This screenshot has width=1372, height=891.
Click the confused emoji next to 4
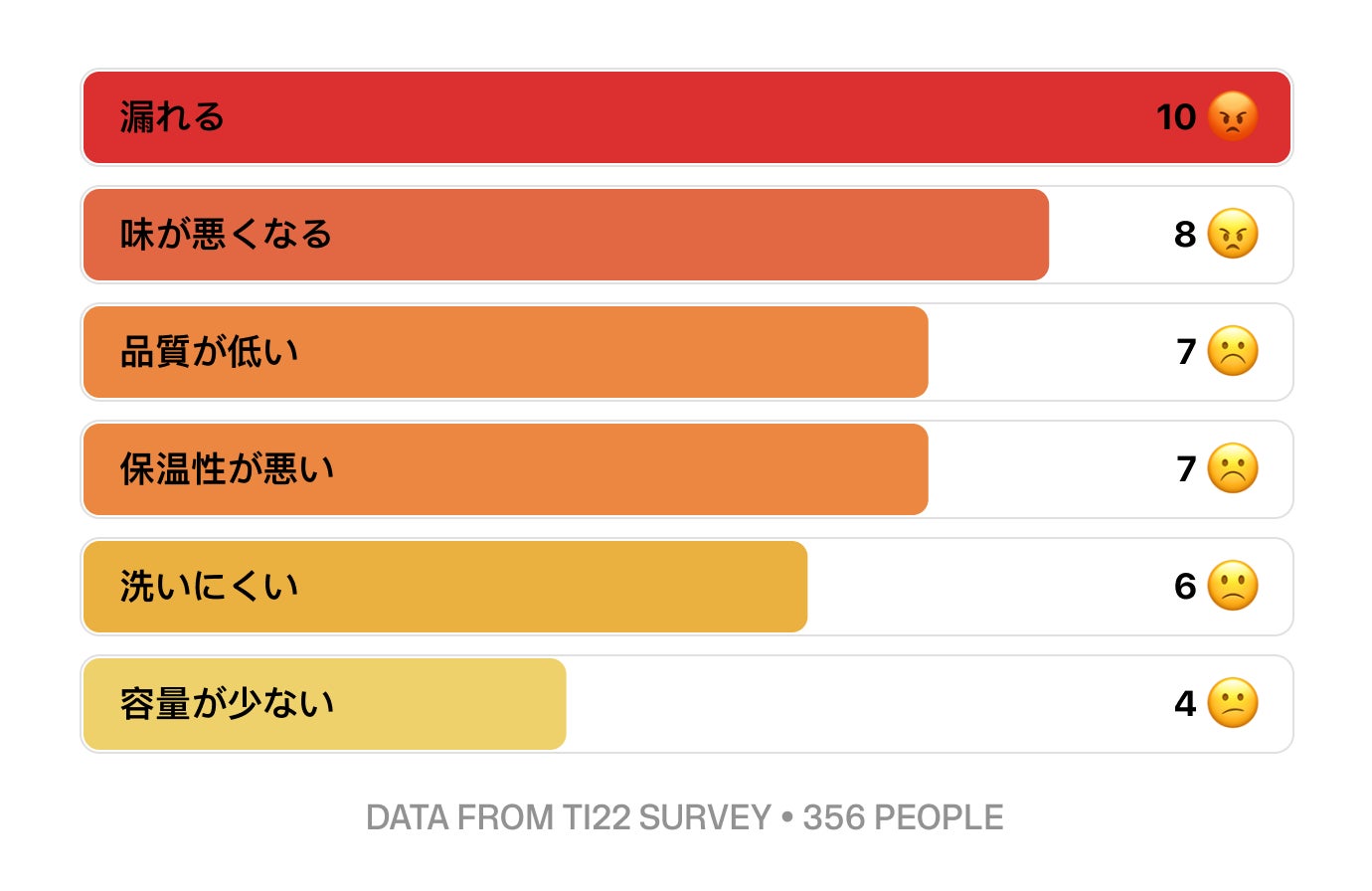pos(1233,704)
